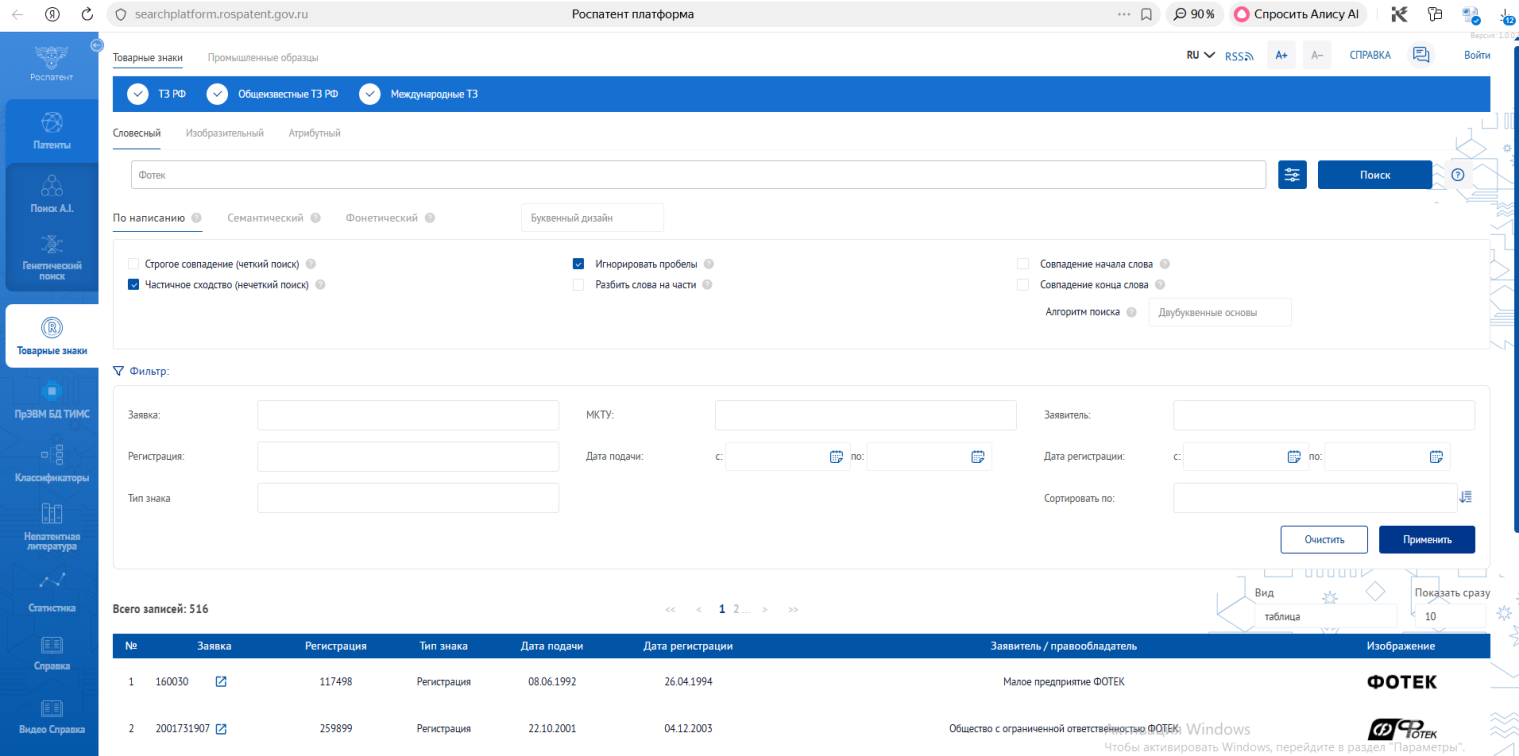
Task: Open the Буквенный дизайн dropdown
Action: coord(592,218)
